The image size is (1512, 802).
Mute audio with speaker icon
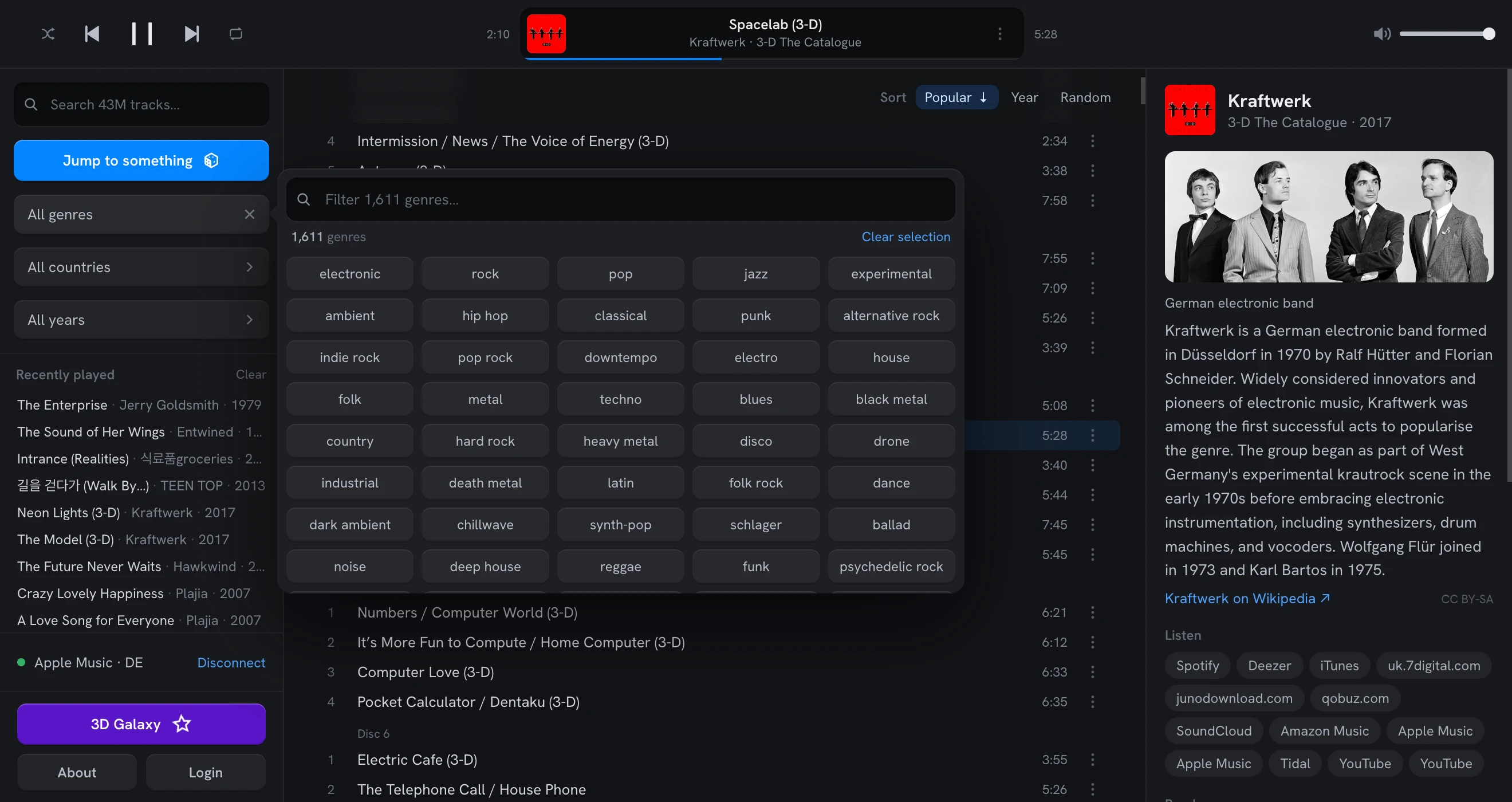coord(1381,34)
